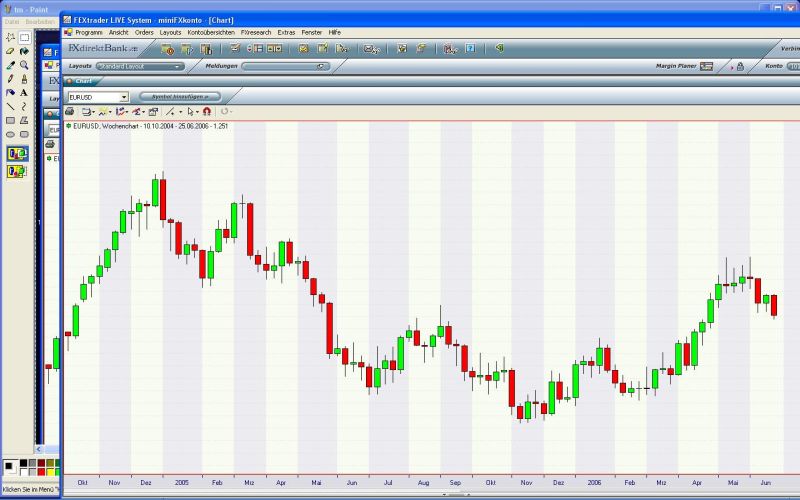Click the bar chart toolbar icon
The image size is (800, 500).
click(206, 49)
